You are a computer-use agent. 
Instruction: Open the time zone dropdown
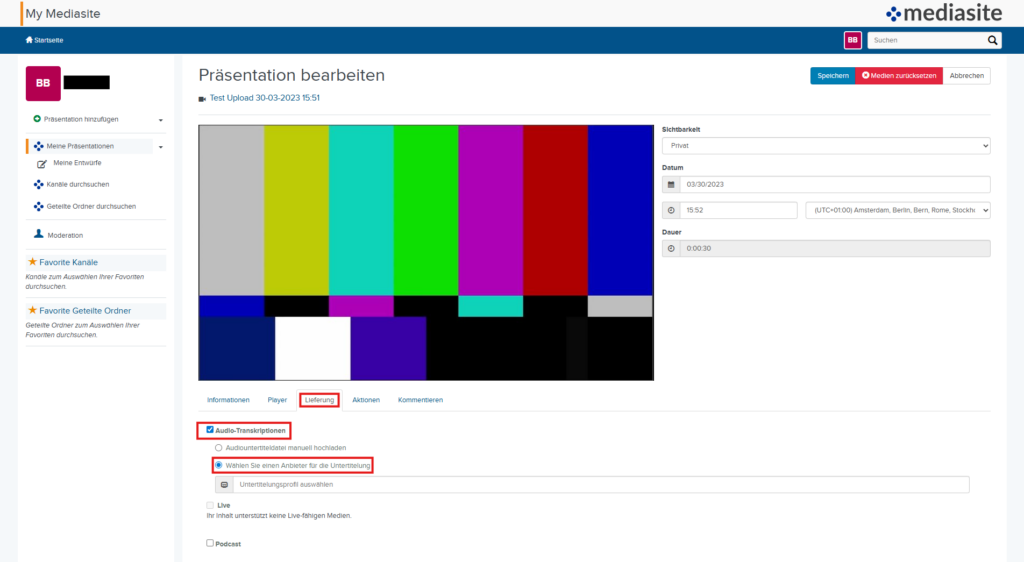(x=897, y=211)
